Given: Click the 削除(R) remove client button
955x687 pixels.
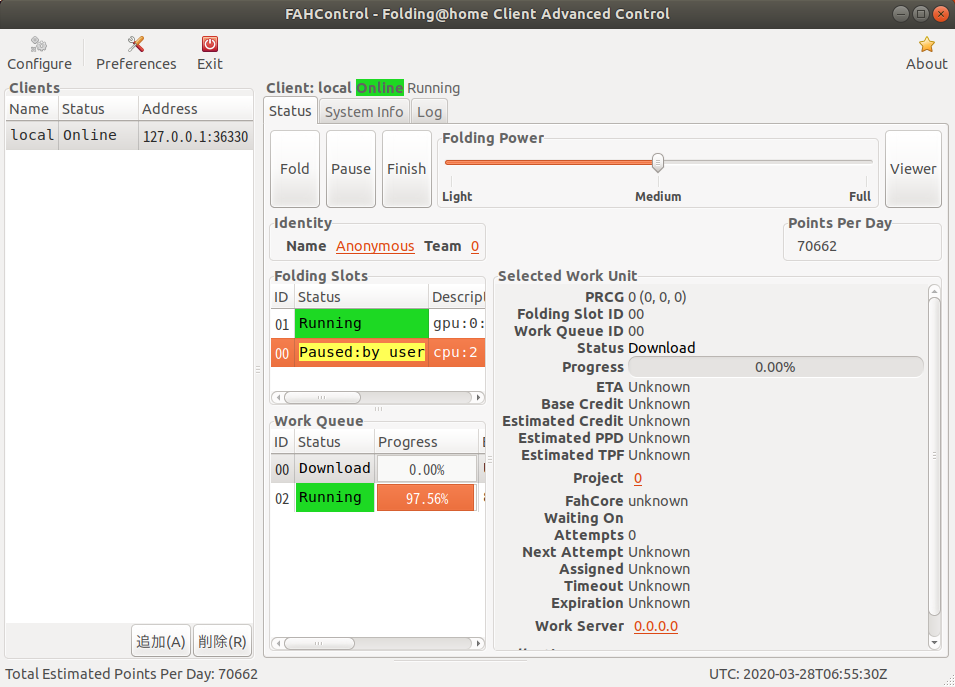Looking at the screenshot, I should tap(222, 641).
